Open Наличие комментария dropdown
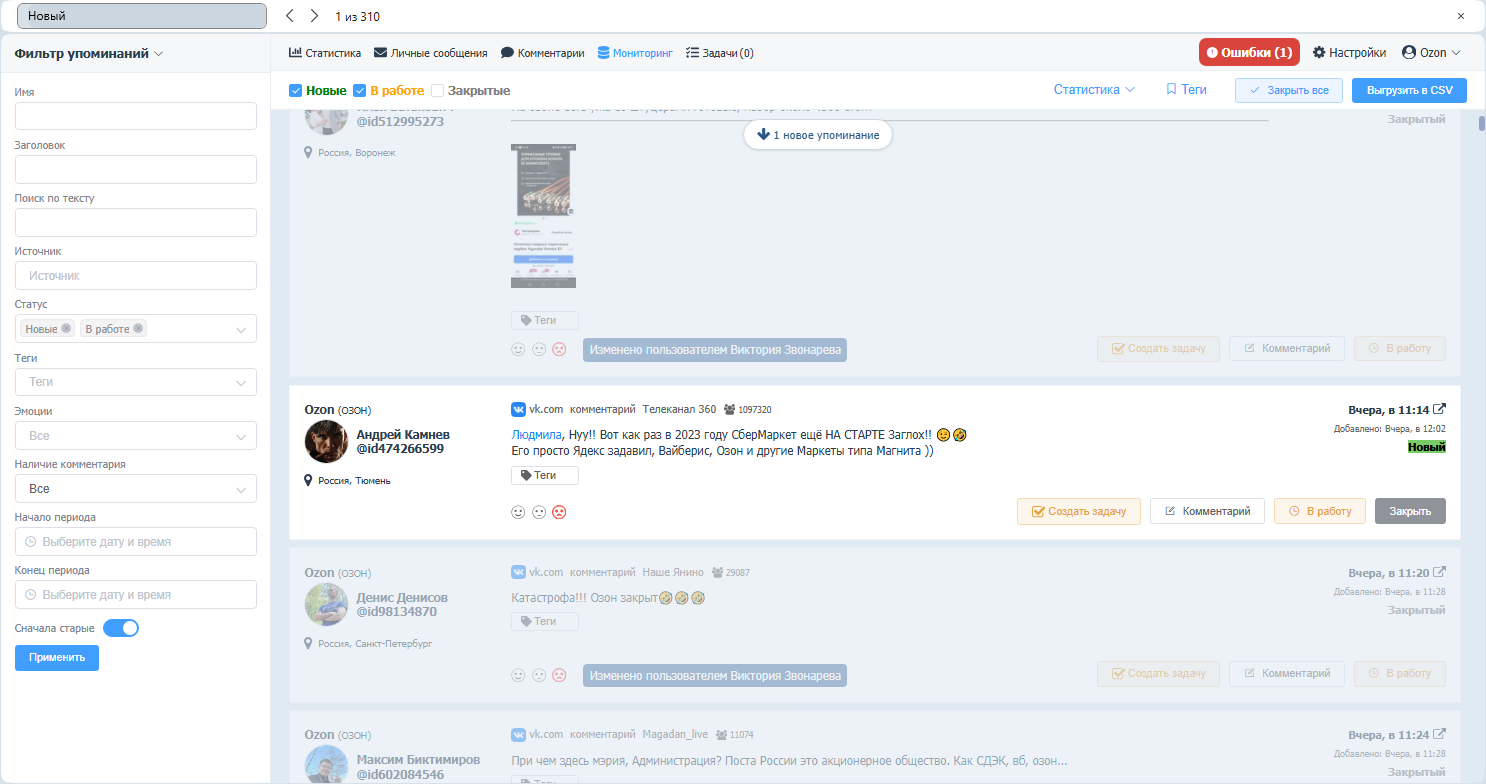Screen dimensions: 1486x784 tap(136, 489)
